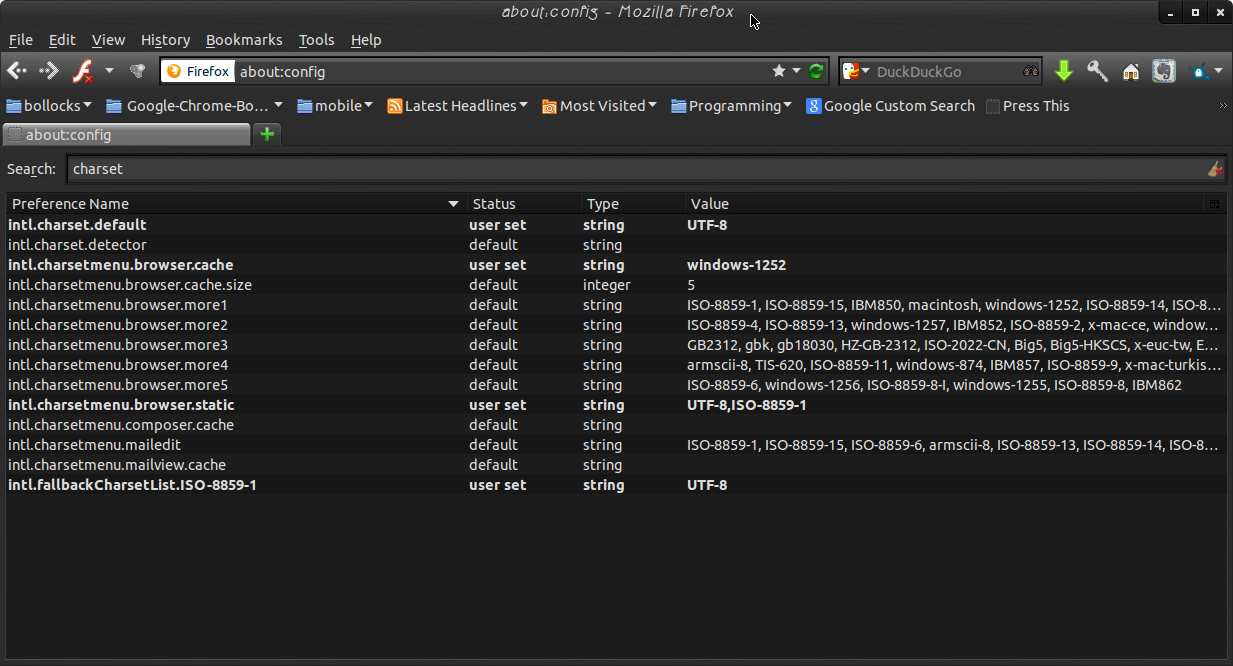The height and width of the screenshot is (666, 1233).
Task: Open the Tools menu
Action: [316, 40]
